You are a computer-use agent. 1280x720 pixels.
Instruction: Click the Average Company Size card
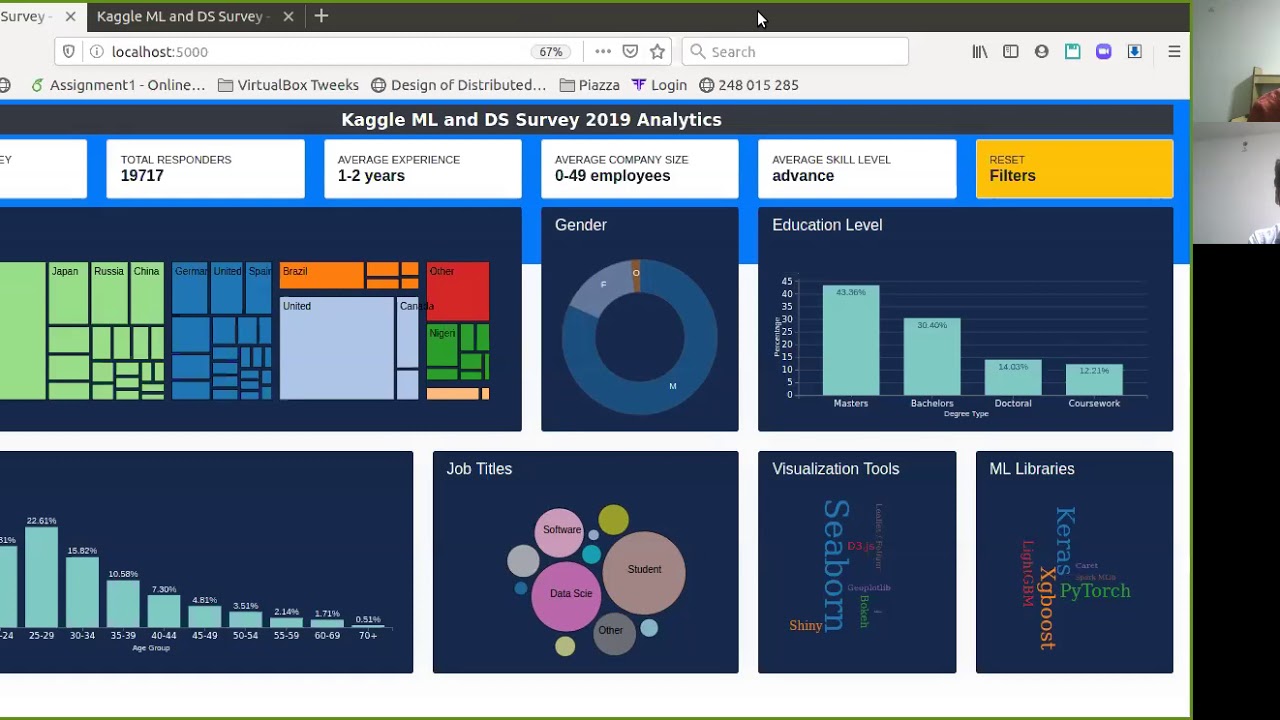click(639, 169)
